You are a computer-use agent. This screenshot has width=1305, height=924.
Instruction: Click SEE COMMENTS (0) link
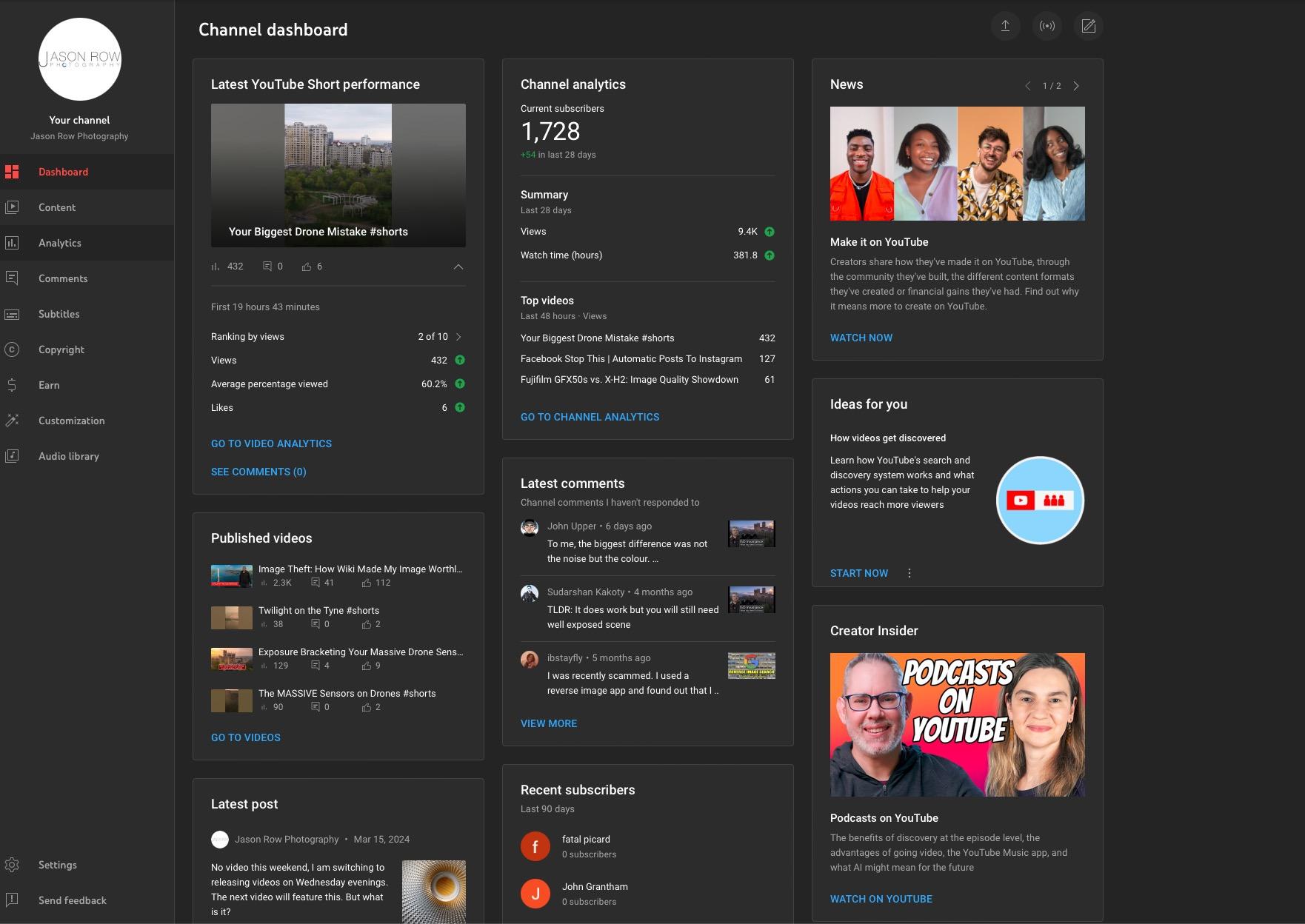click(258, 472)
